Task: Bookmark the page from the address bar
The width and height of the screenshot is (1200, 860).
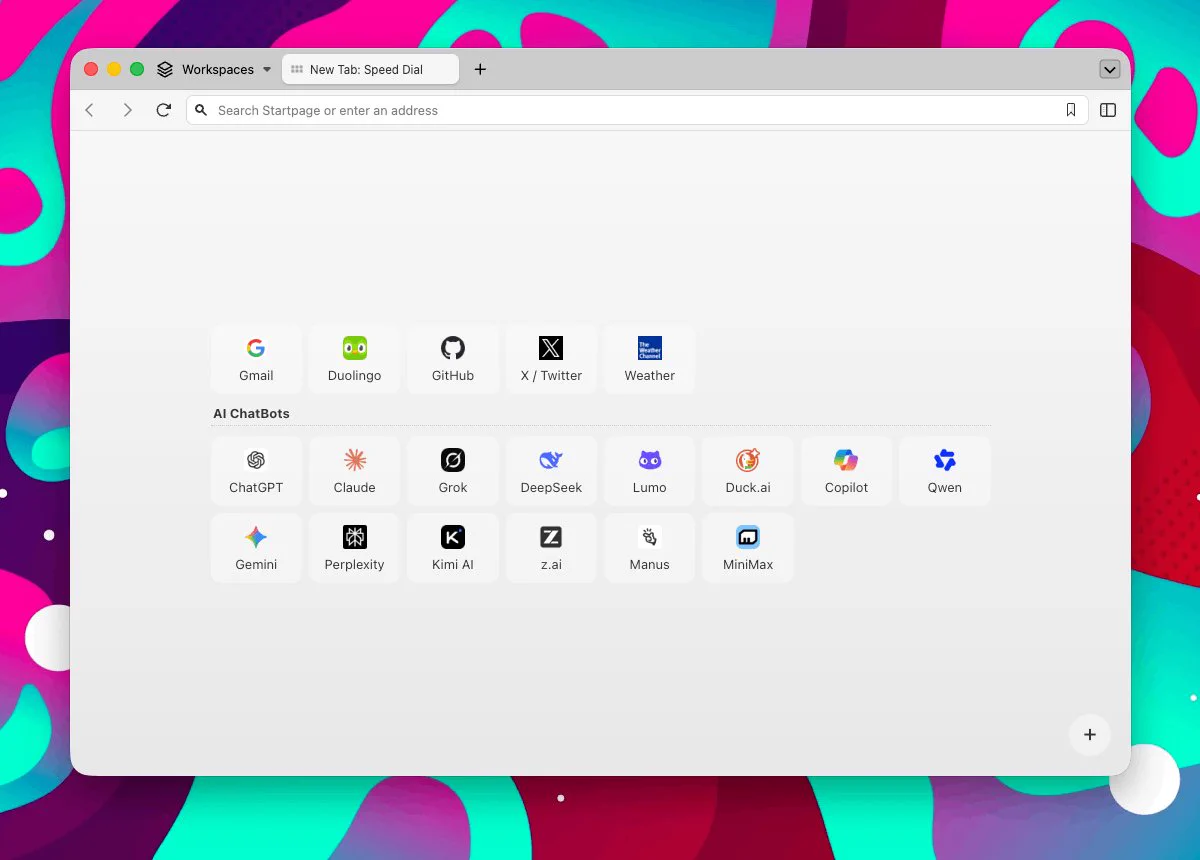Action: tap(1071, 110)
